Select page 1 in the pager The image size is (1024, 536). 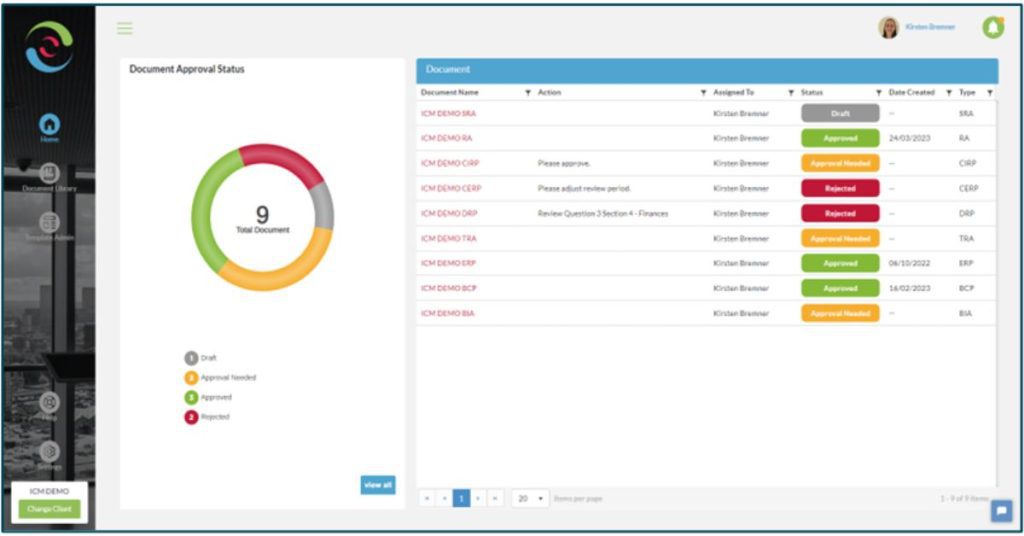461,499
